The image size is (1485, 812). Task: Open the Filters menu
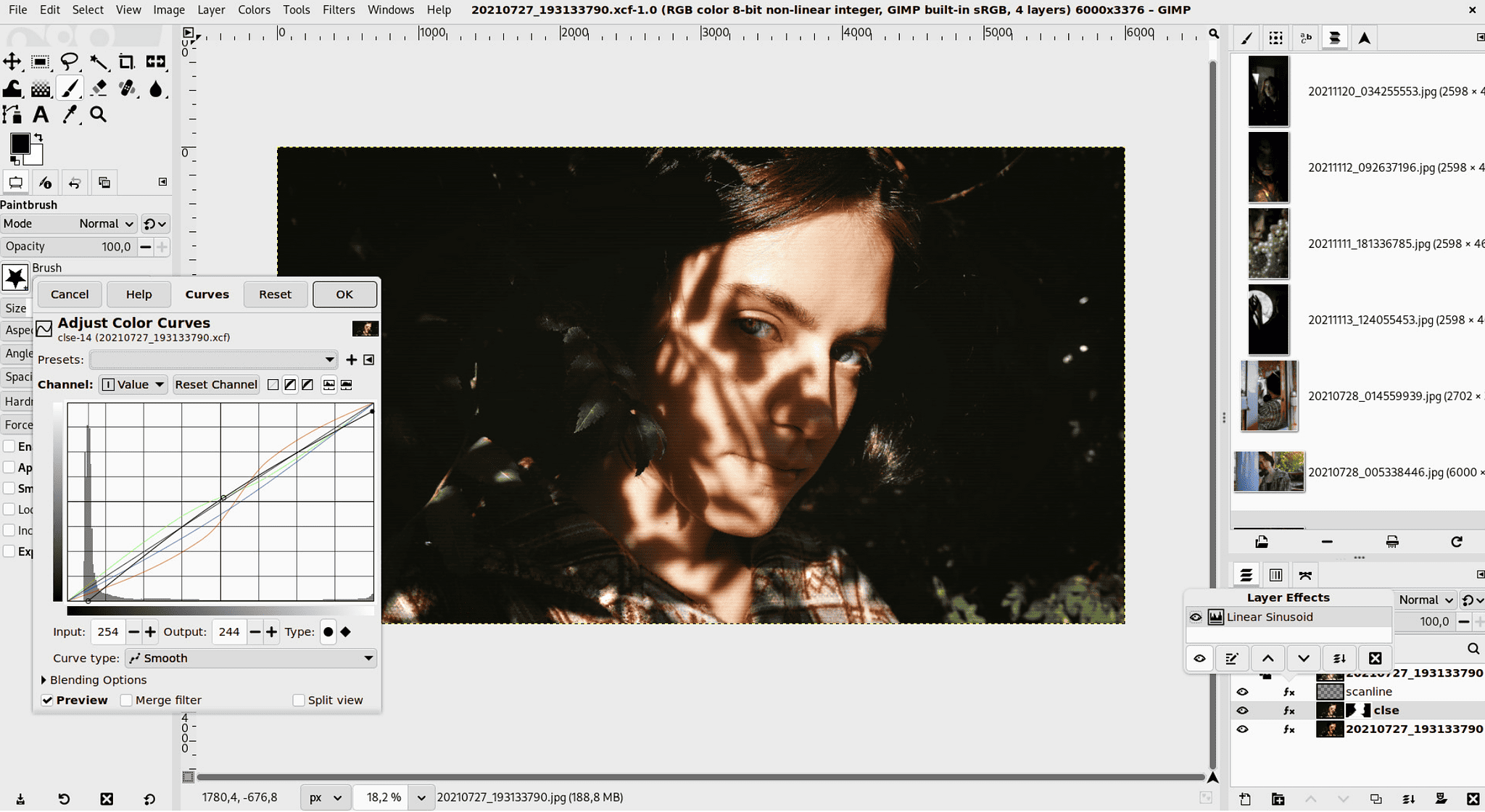pyautogui.click(x=339, y=10)
